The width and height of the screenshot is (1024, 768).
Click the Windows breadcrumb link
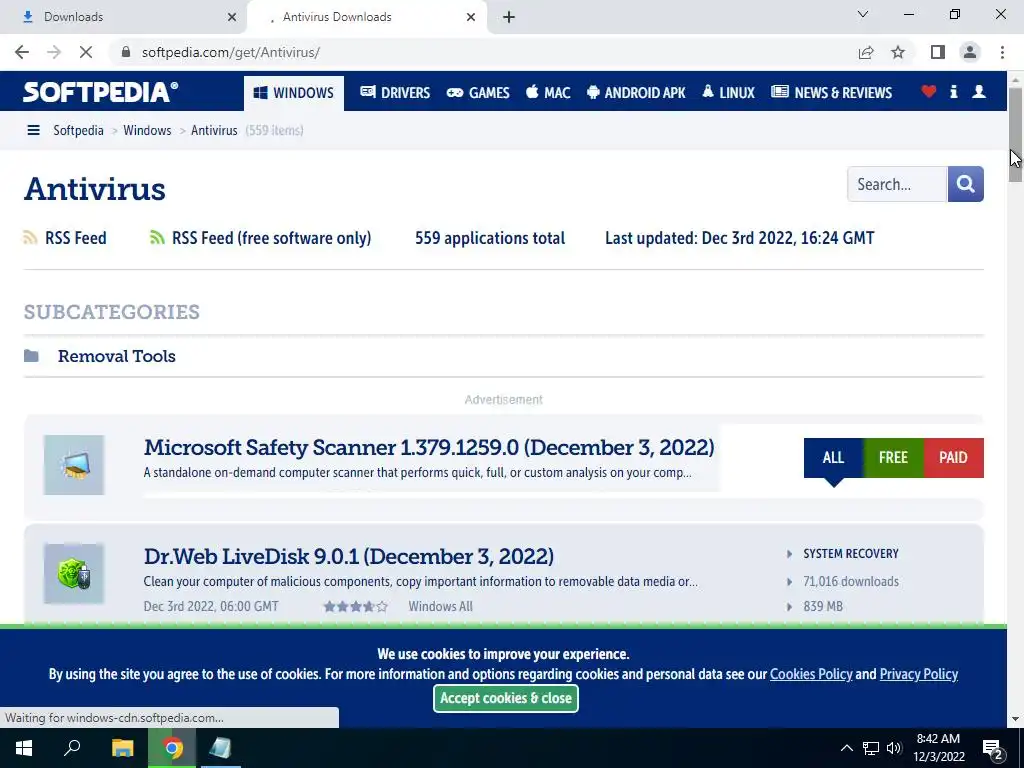[x=147, y=130]
